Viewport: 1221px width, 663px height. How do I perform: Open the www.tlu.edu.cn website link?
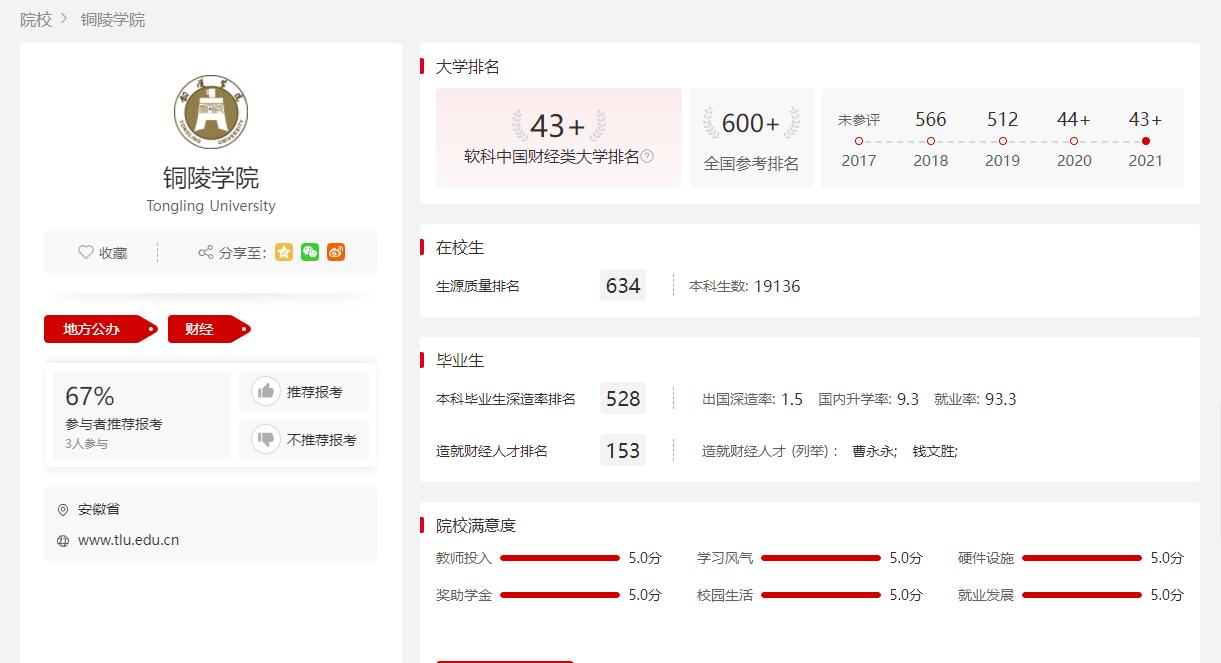click(131, 539)
